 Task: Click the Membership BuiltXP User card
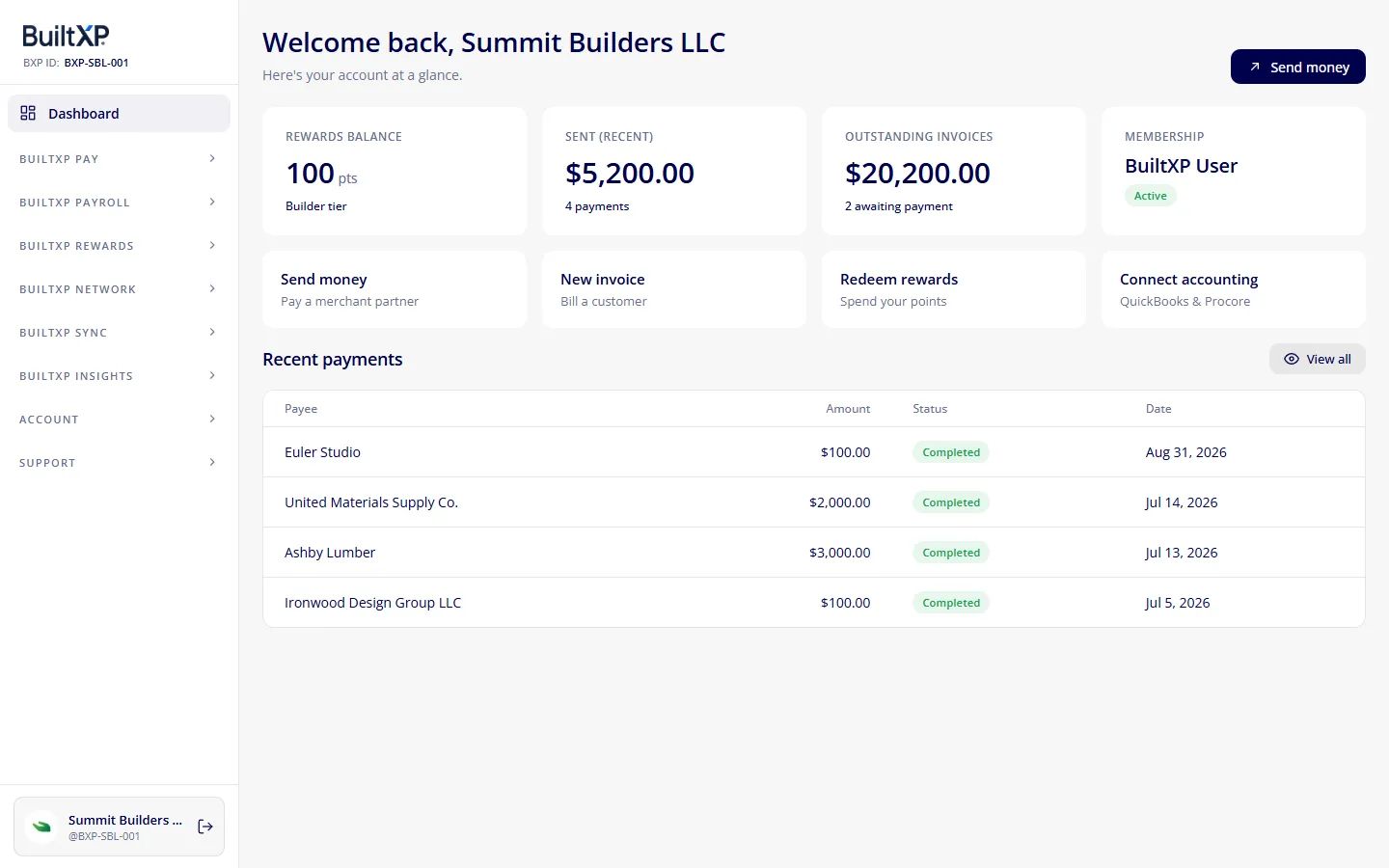(x=1234, y=171)
